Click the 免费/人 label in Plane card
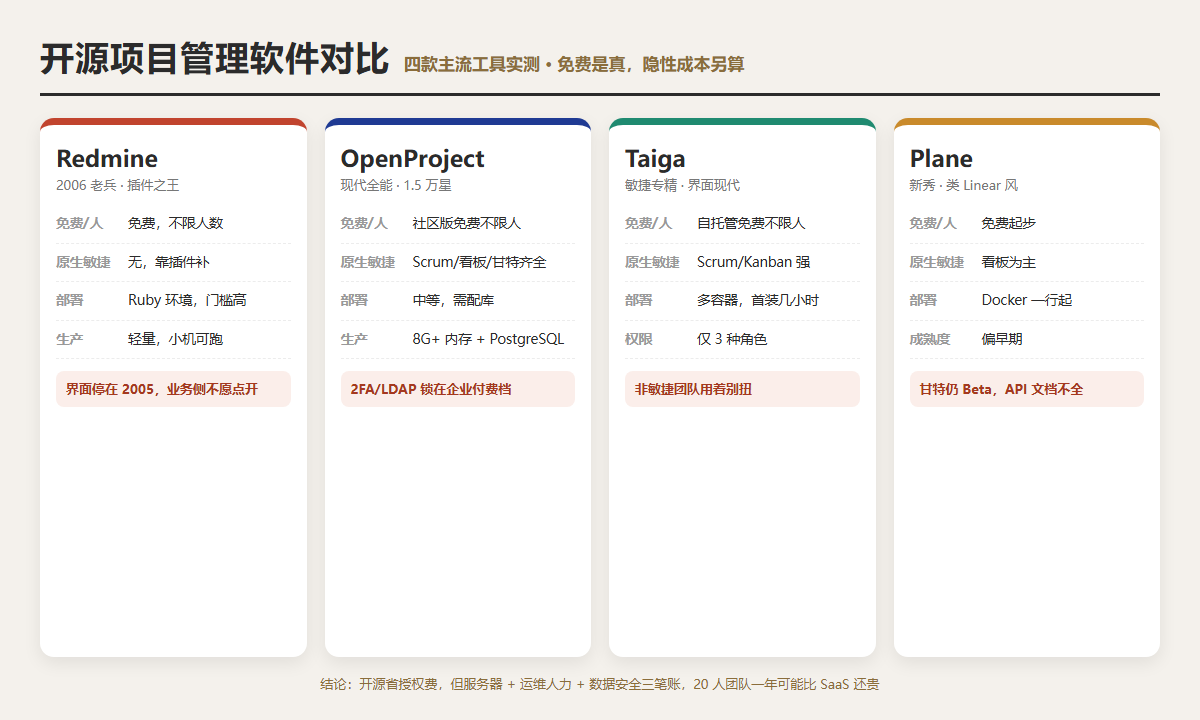The width and height of the screenshot is (1200, 720). [933, 223]
